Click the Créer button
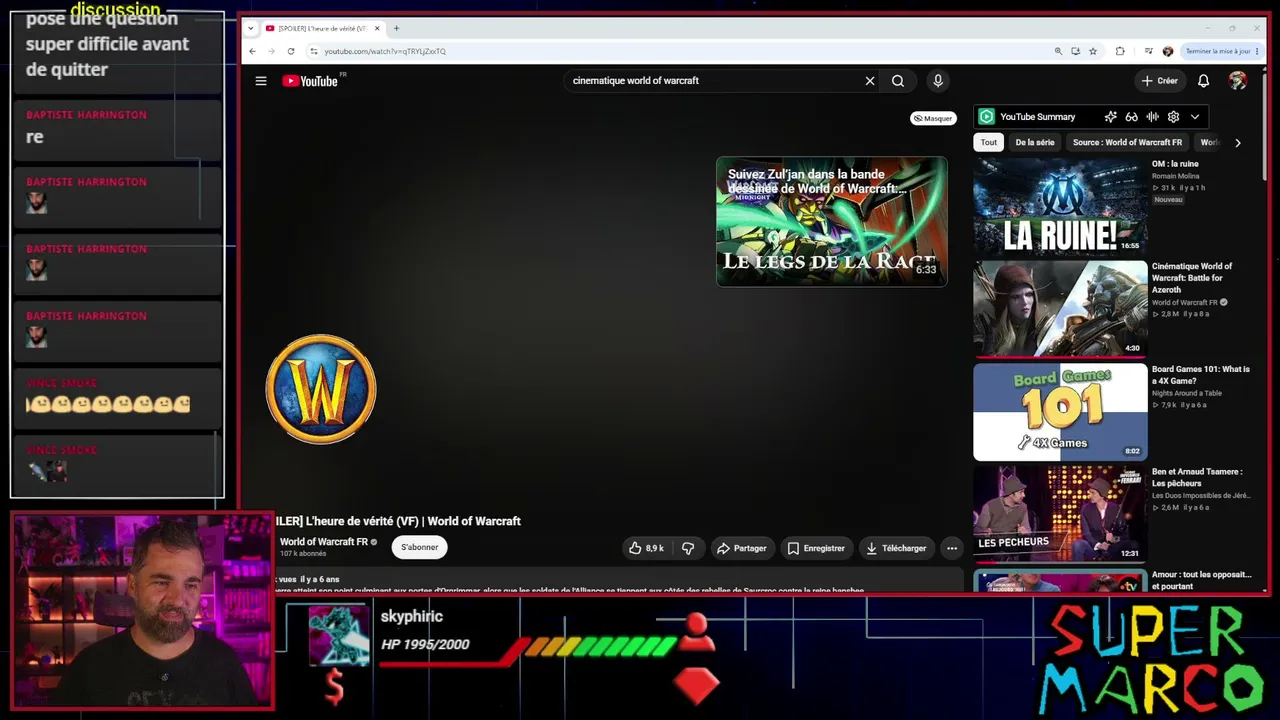 click(1160, 81)
